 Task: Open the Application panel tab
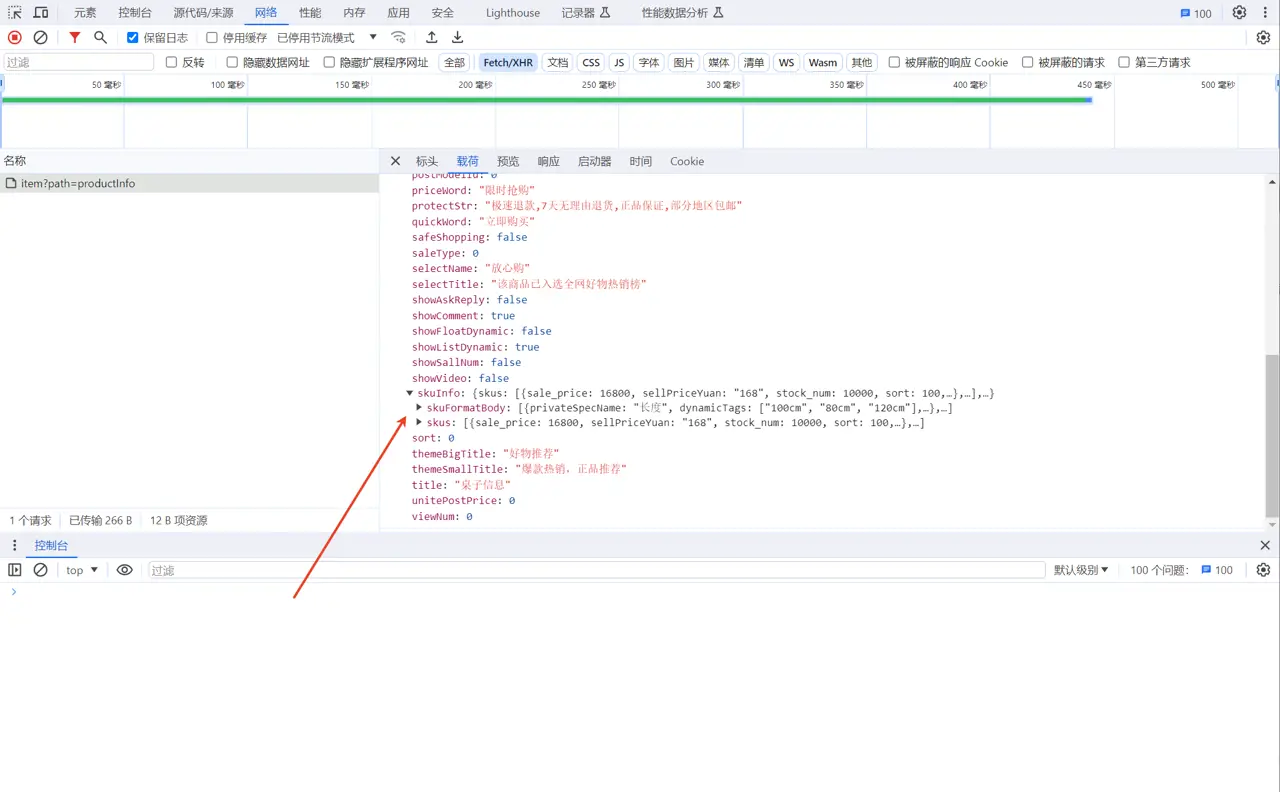click(x=398, y=13)
